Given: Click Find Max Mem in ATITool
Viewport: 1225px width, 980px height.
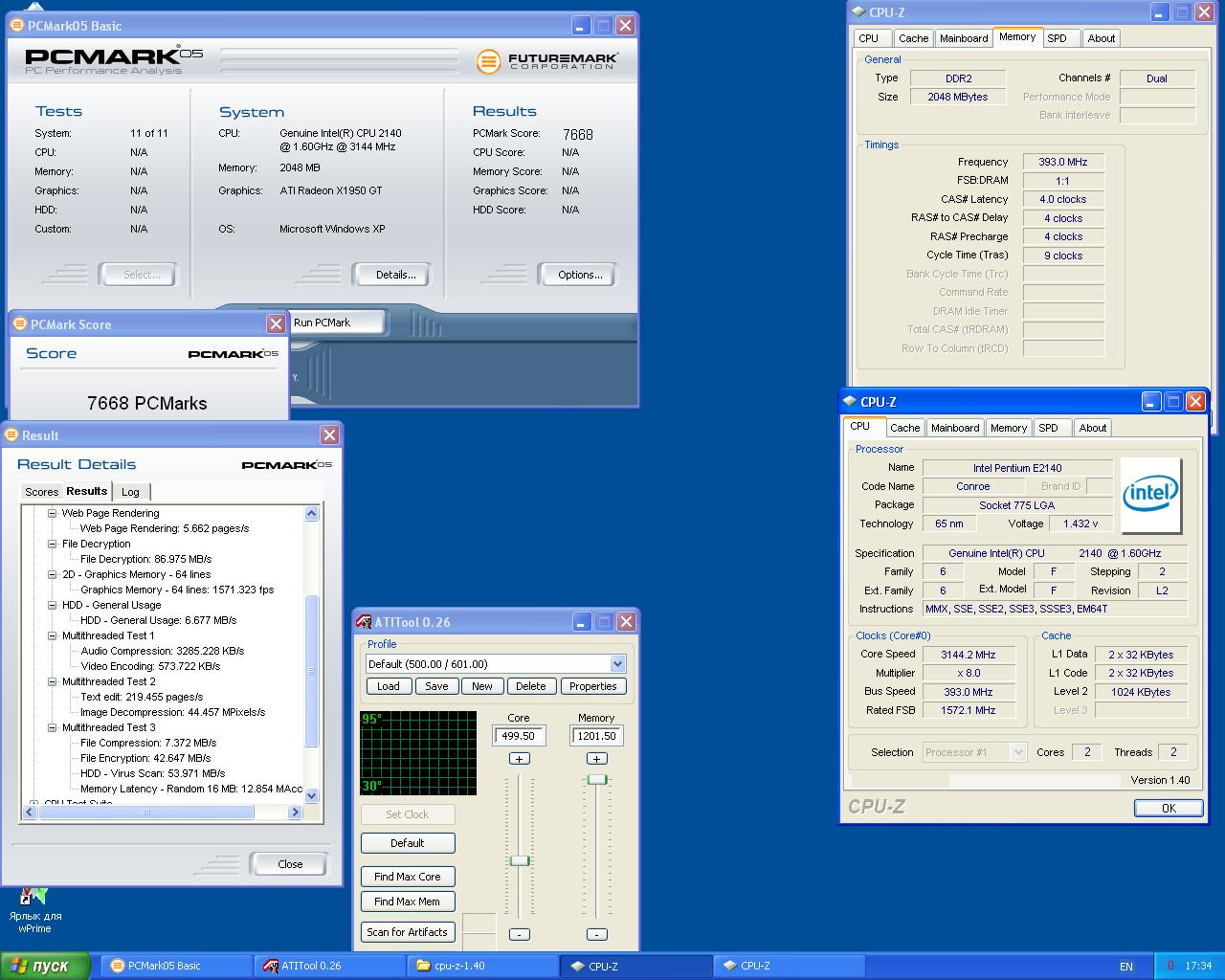Looking at the screenshot, I should (408, 902).
